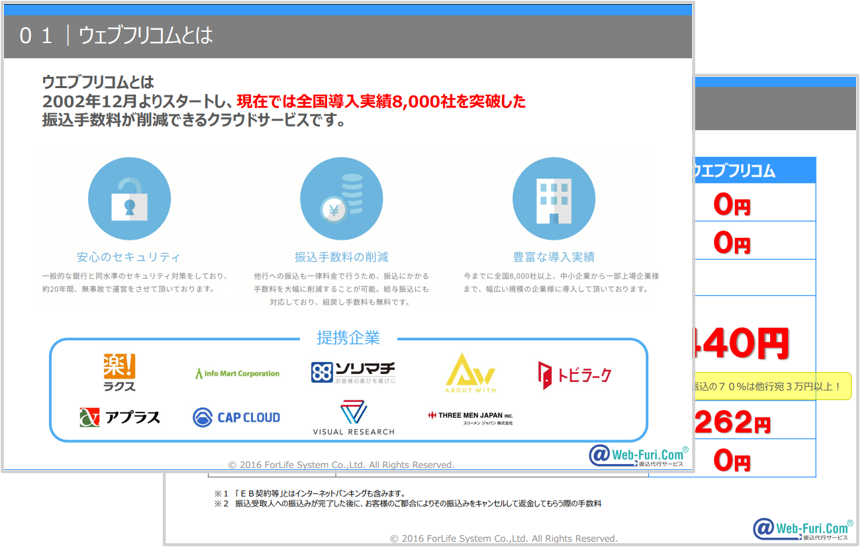Select the CAP CLOUD logo

click(236, 418)
